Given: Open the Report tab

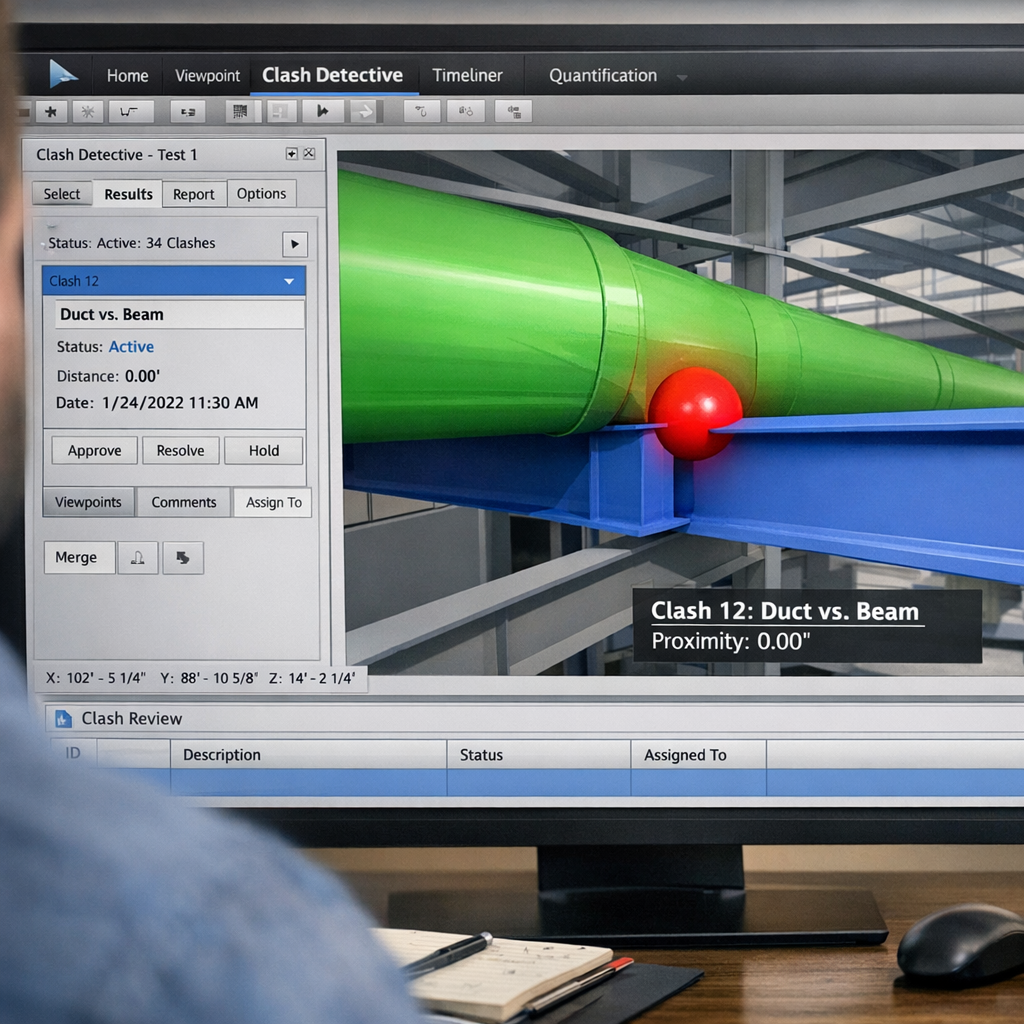Looking at the screenshot, I should 193,194.
